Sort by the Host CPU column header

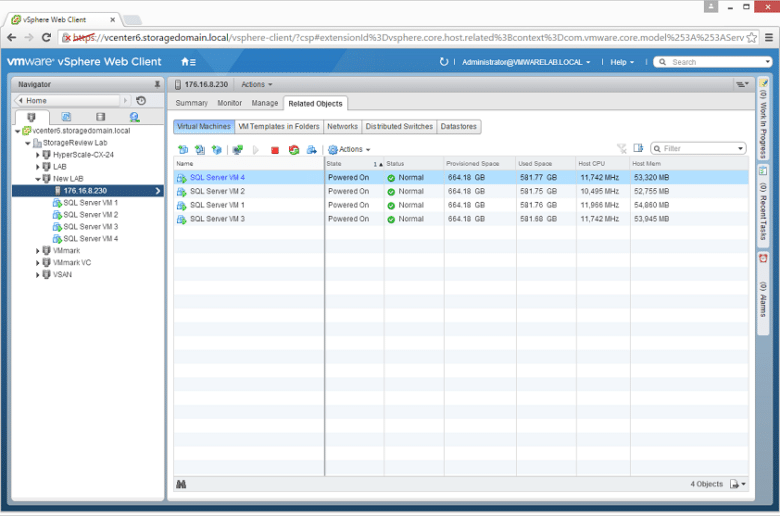coord(603,164)
